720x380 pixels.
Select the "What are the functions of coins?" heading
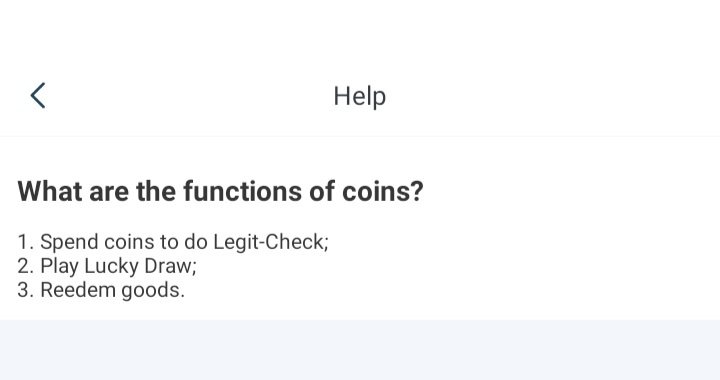220,191
